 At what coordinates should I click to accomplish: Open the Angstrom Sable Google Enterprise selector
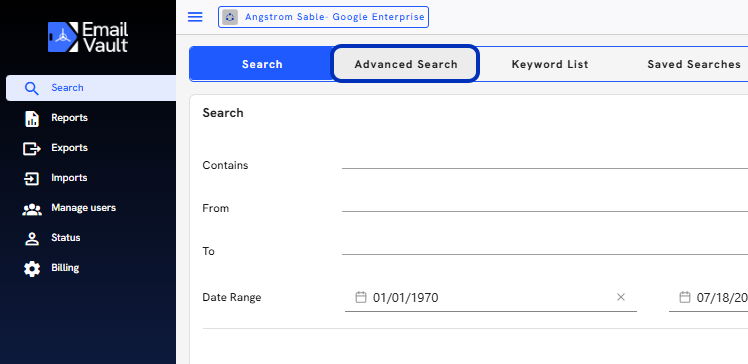(323, 17)
